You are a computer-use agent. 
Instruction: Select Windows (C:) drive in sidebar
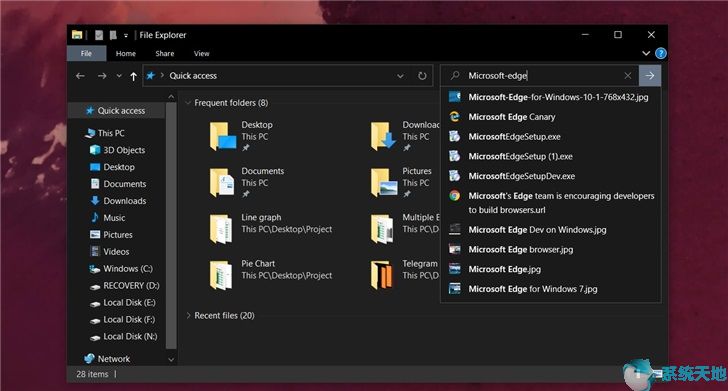tap(121, 268)
